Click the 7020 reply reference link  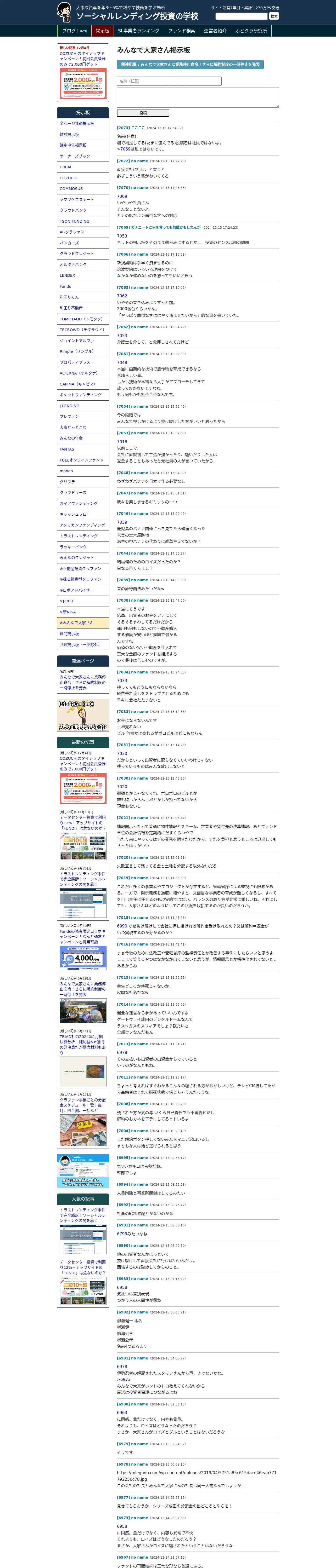click(122, 786)
